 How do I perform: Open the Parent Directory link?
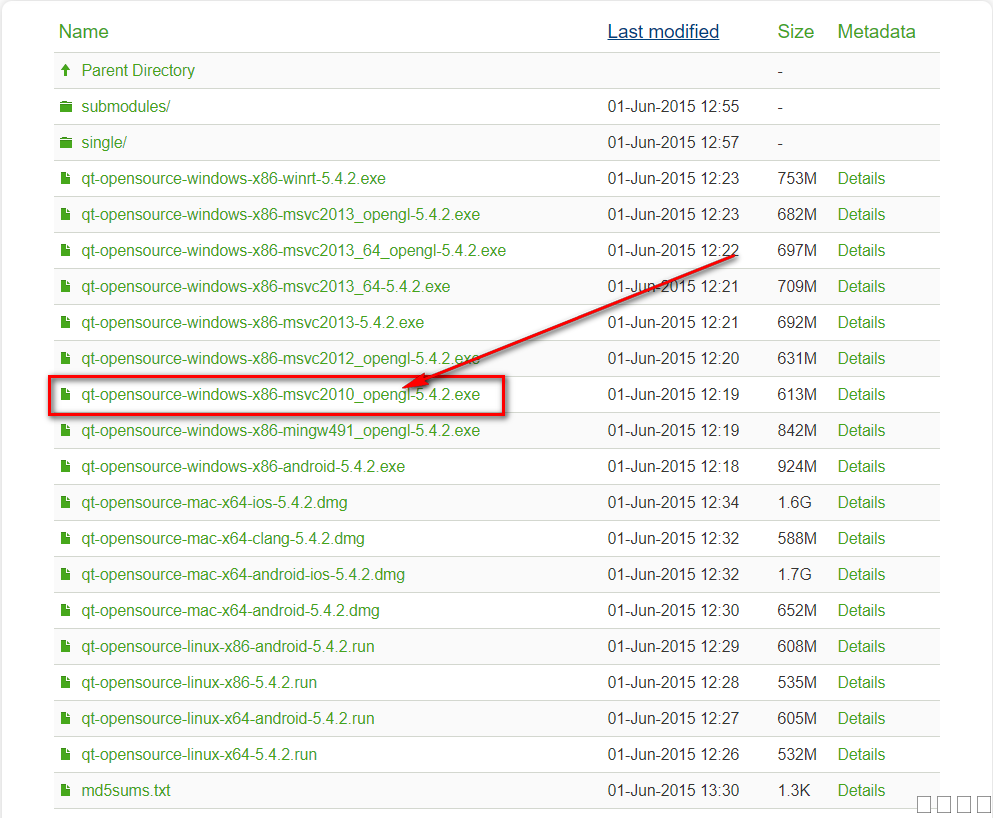click(138, 70)
